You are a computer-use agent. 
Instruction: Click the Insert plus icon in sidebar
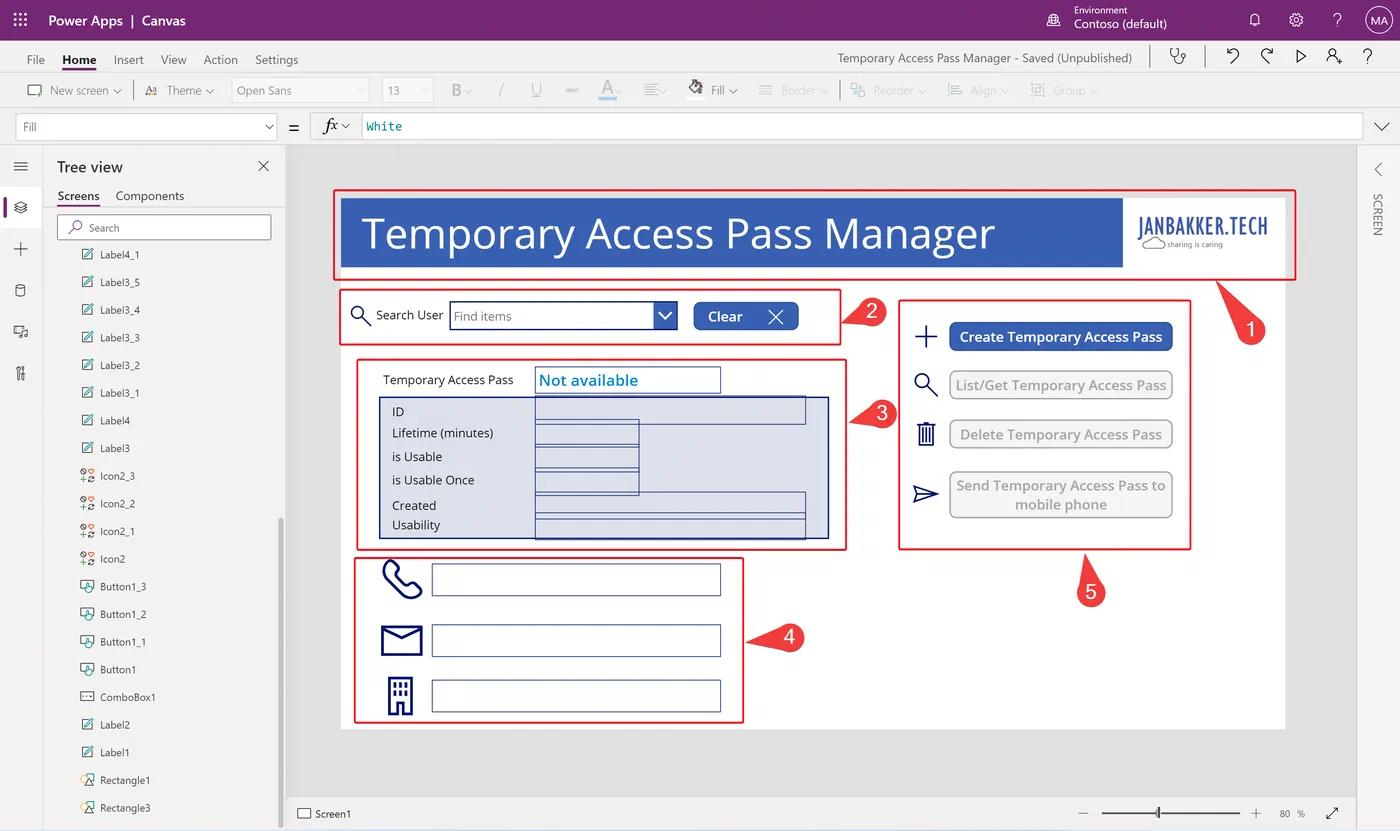pos(21,249)
